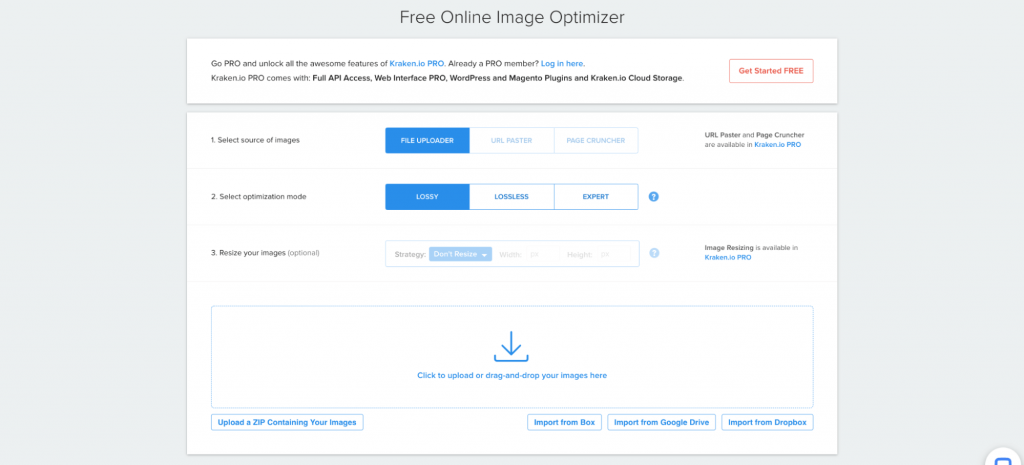Screen dimensions: 1024x465
Task: Select the File Uploader source
Action: pyautogui.click(x=427, y=141)
